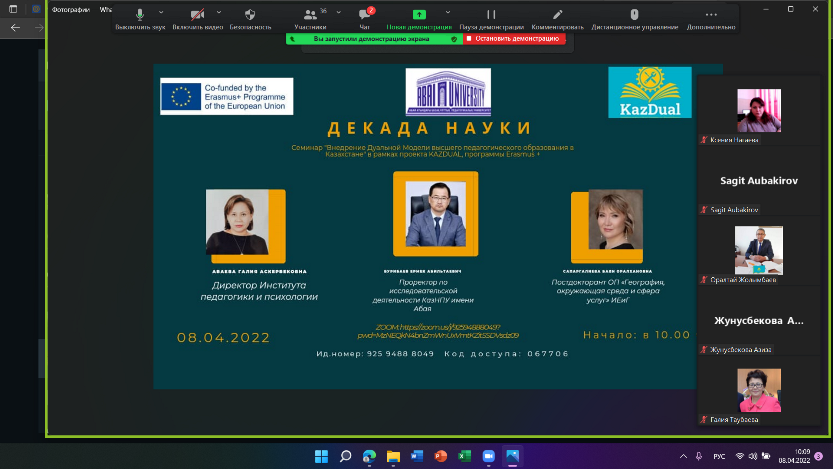The image size is (833, 469).
Task: Open Remote control options
Action: [x=634, y=16]
